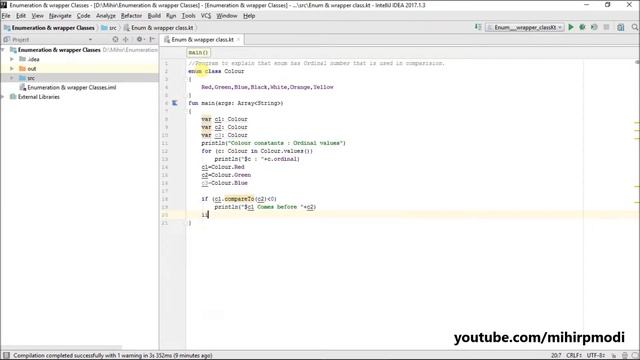Expand the src folder arrow
640x360 pixels.
point(12,78)
